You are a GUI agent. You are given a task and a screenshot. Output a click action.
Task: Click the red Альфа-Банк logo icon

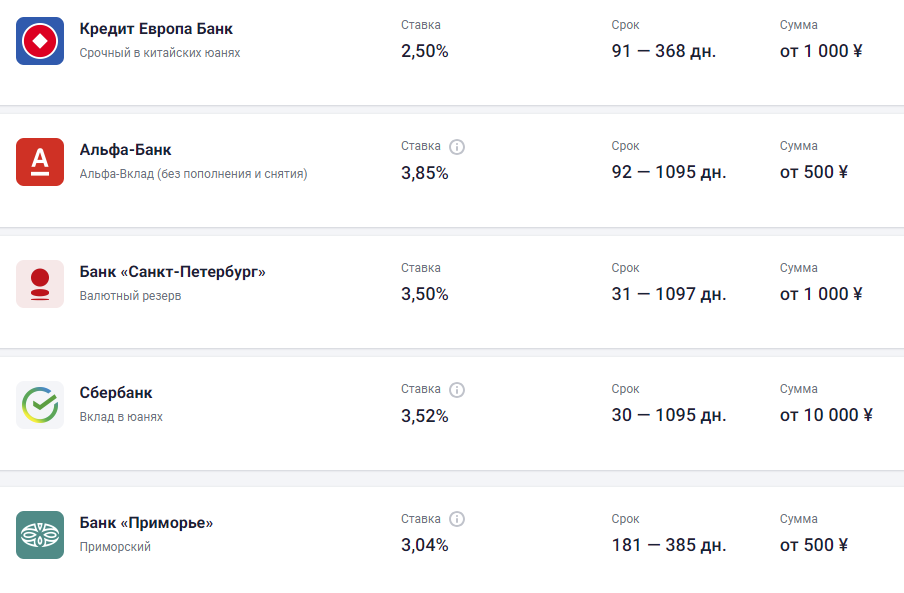(40, 162)
